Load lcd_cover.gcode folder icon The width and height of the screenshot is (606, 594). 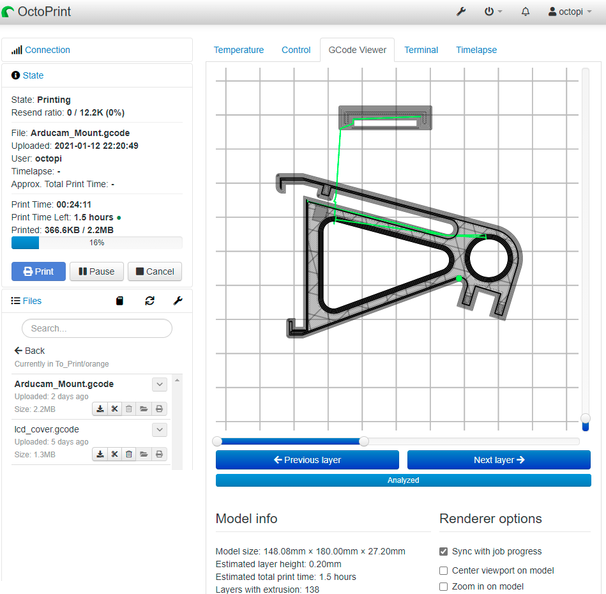click(144, 454)
